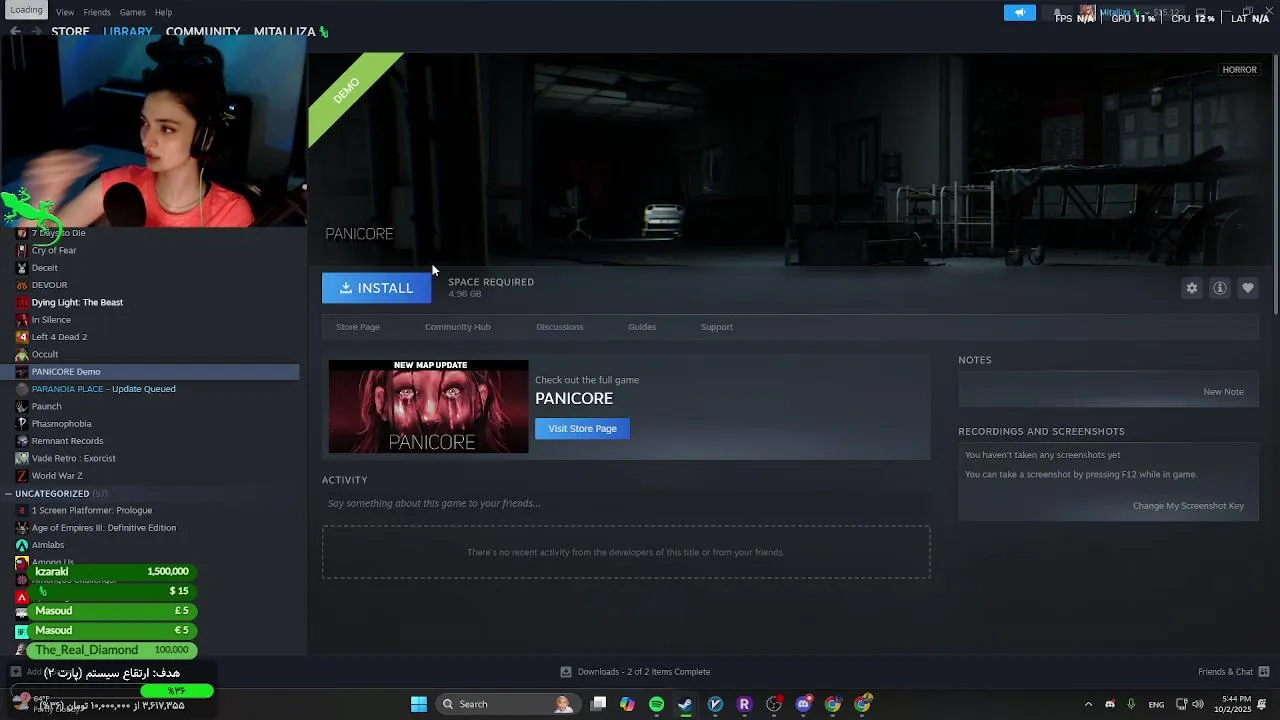Open the game info icon

1219,288
